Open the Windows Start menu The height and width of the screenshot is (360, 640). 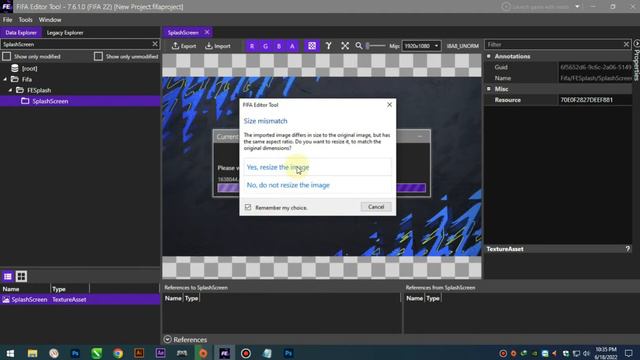[11, 353]
